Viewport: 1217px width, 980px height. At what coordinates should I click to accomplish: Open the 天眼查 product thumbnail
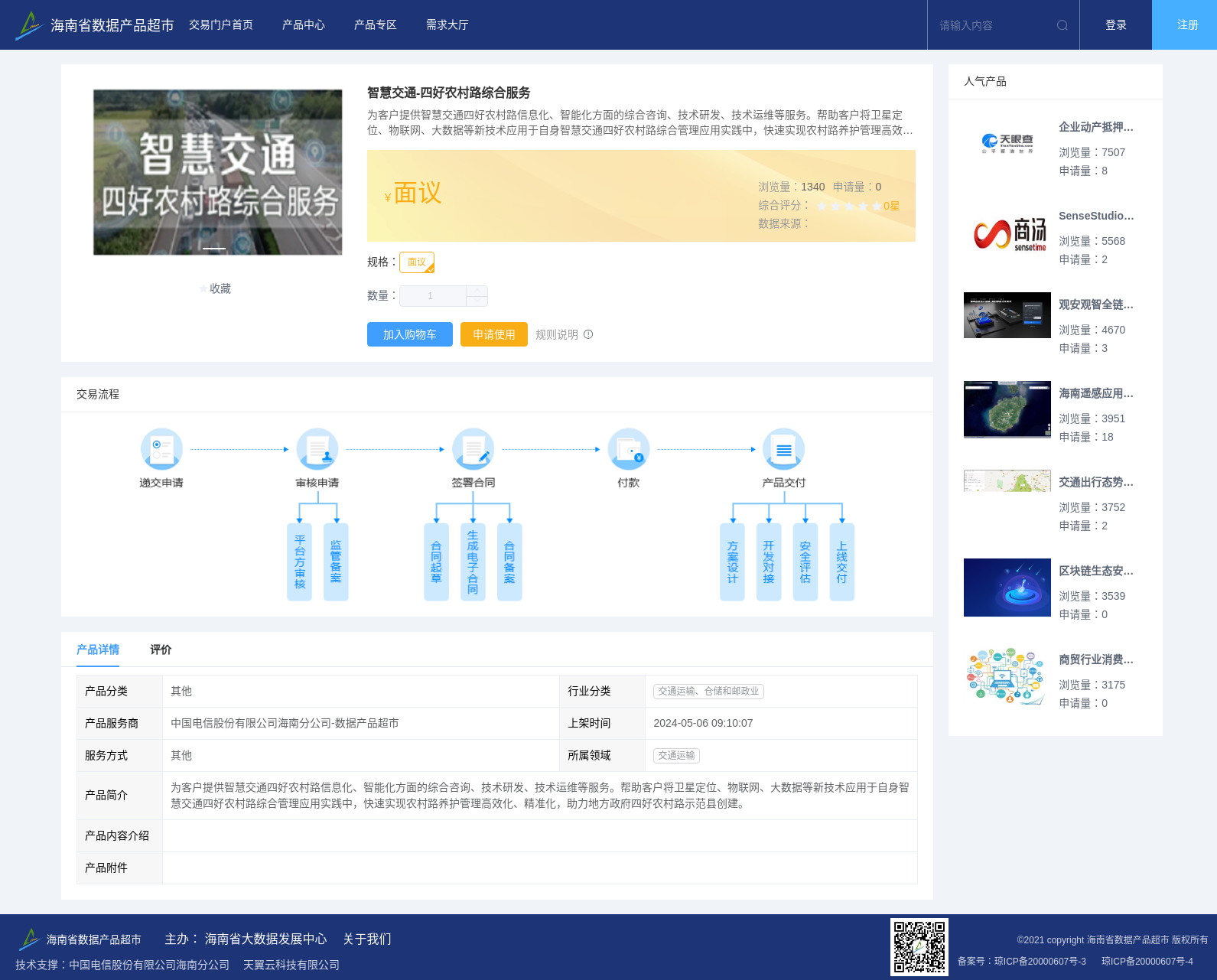click(1007, 144)
